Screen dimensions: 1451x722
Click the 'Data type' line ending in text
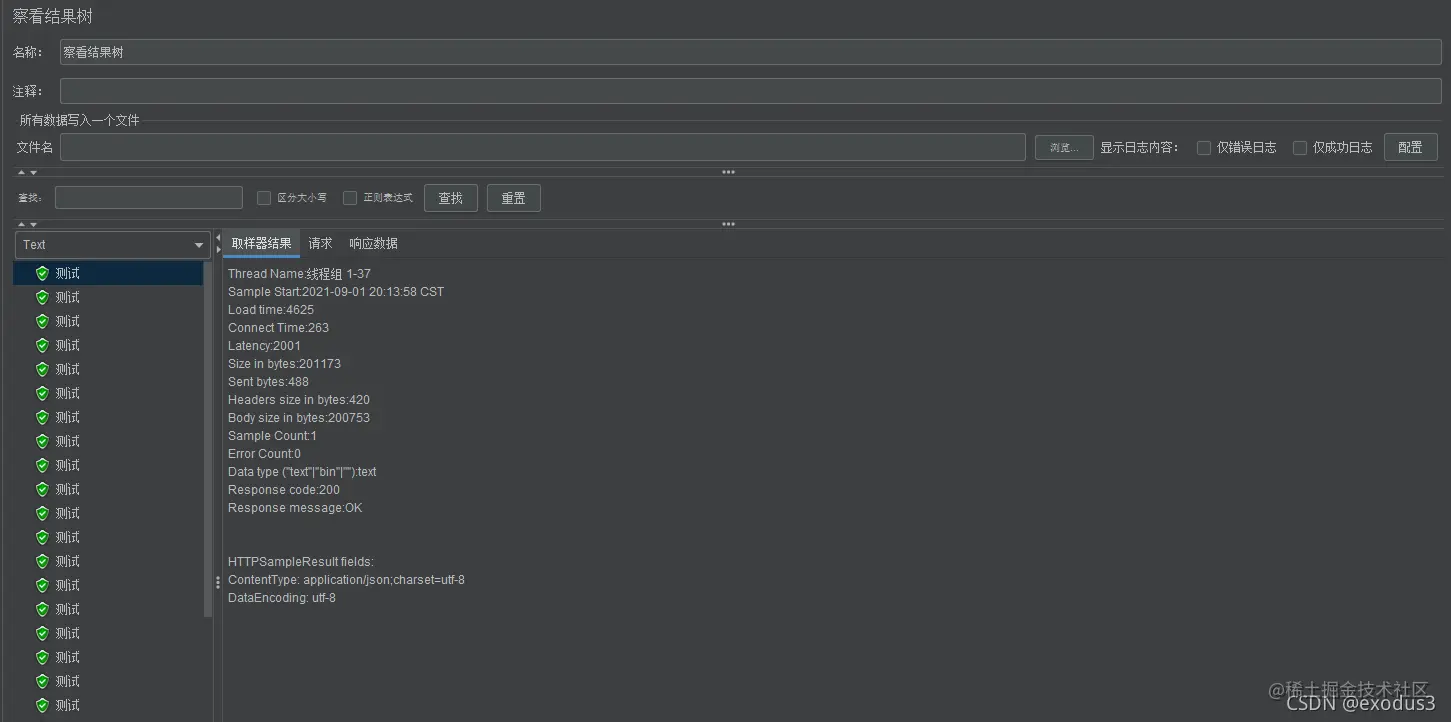[302, 472]
